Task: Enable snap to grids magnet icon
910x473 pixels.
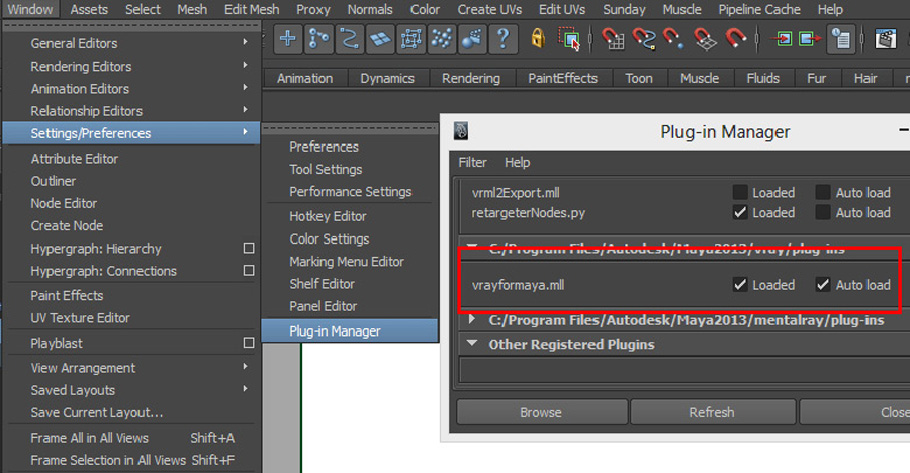Action: pyautogui.click(x=613, y=39)
